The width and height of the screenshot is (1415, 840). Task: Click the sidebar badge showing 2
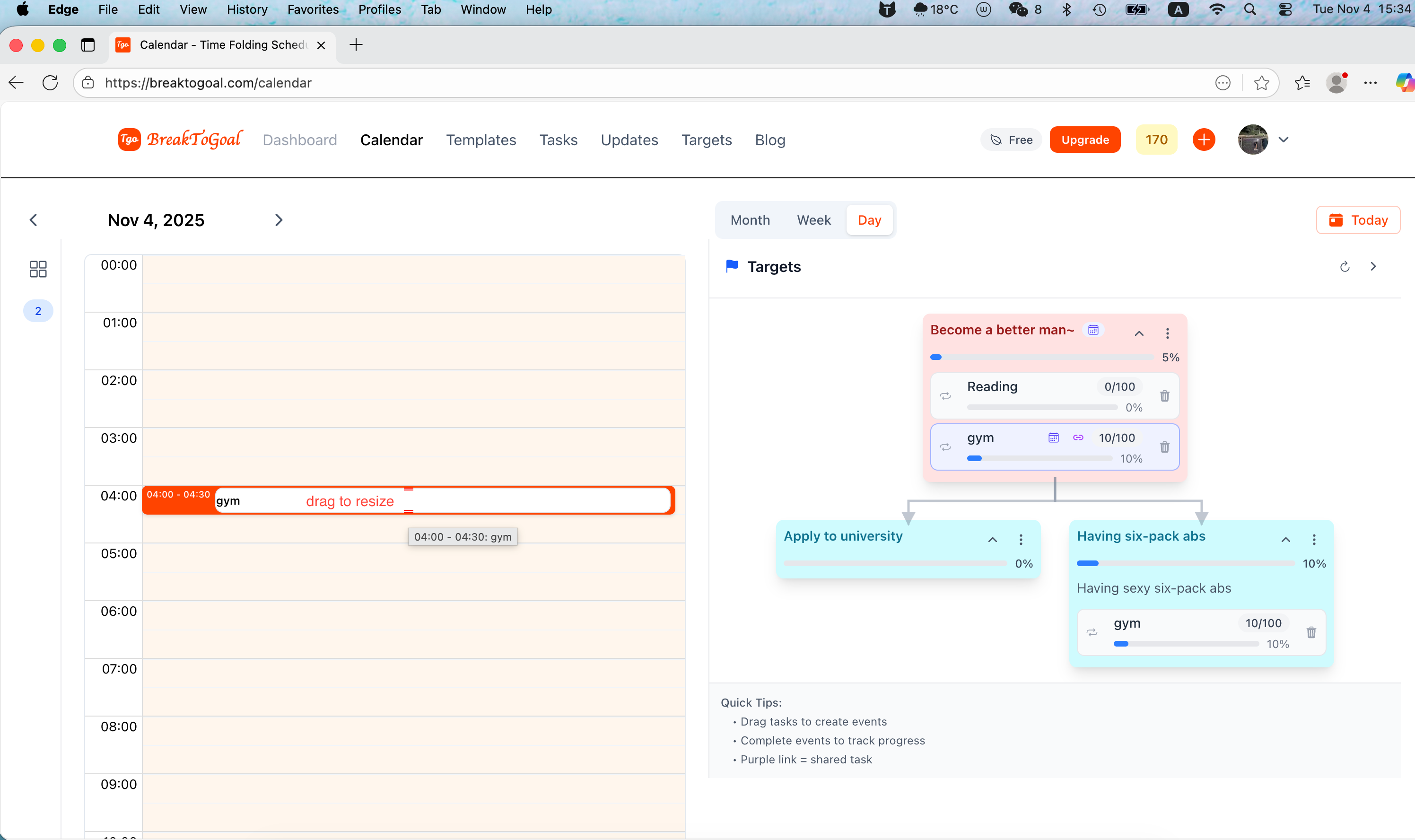(x=38, y=311)
